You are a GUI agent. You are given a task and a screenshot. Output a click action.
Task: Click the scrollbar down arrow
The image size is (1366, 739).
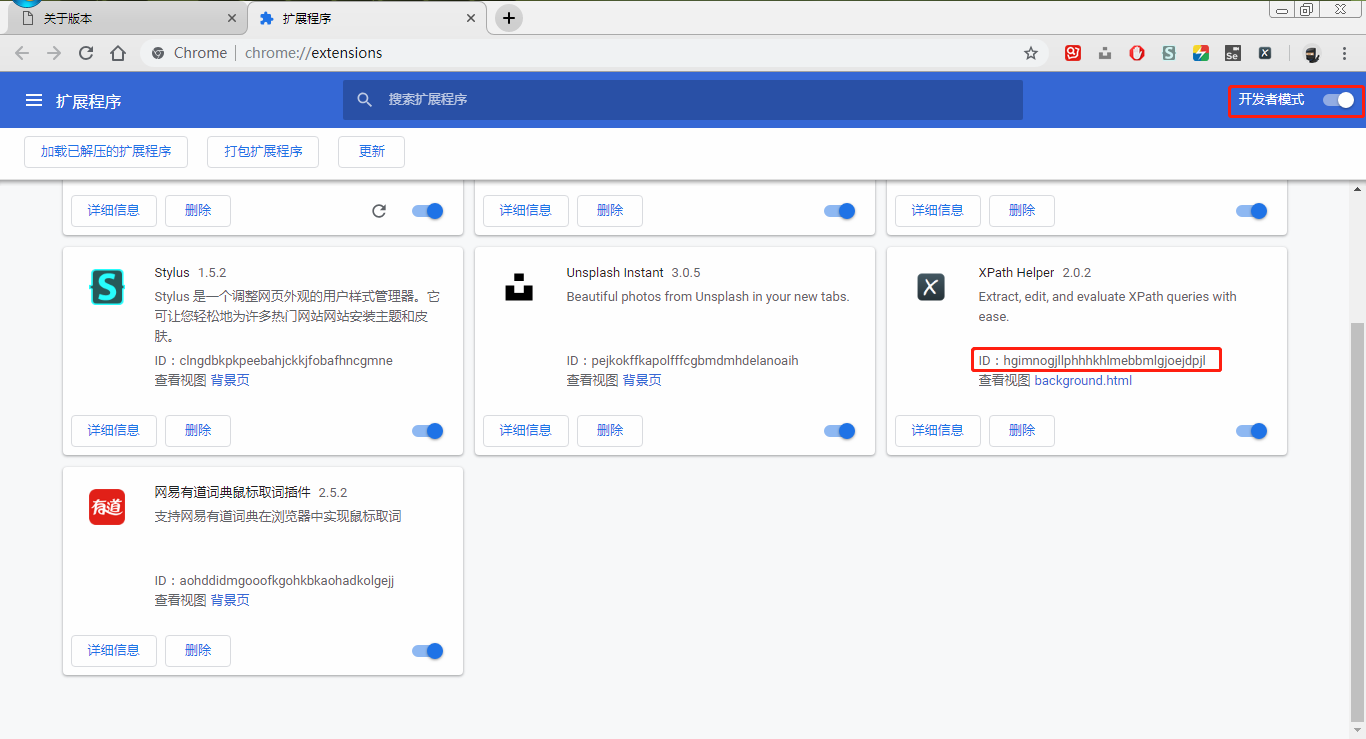[1357, 730]
